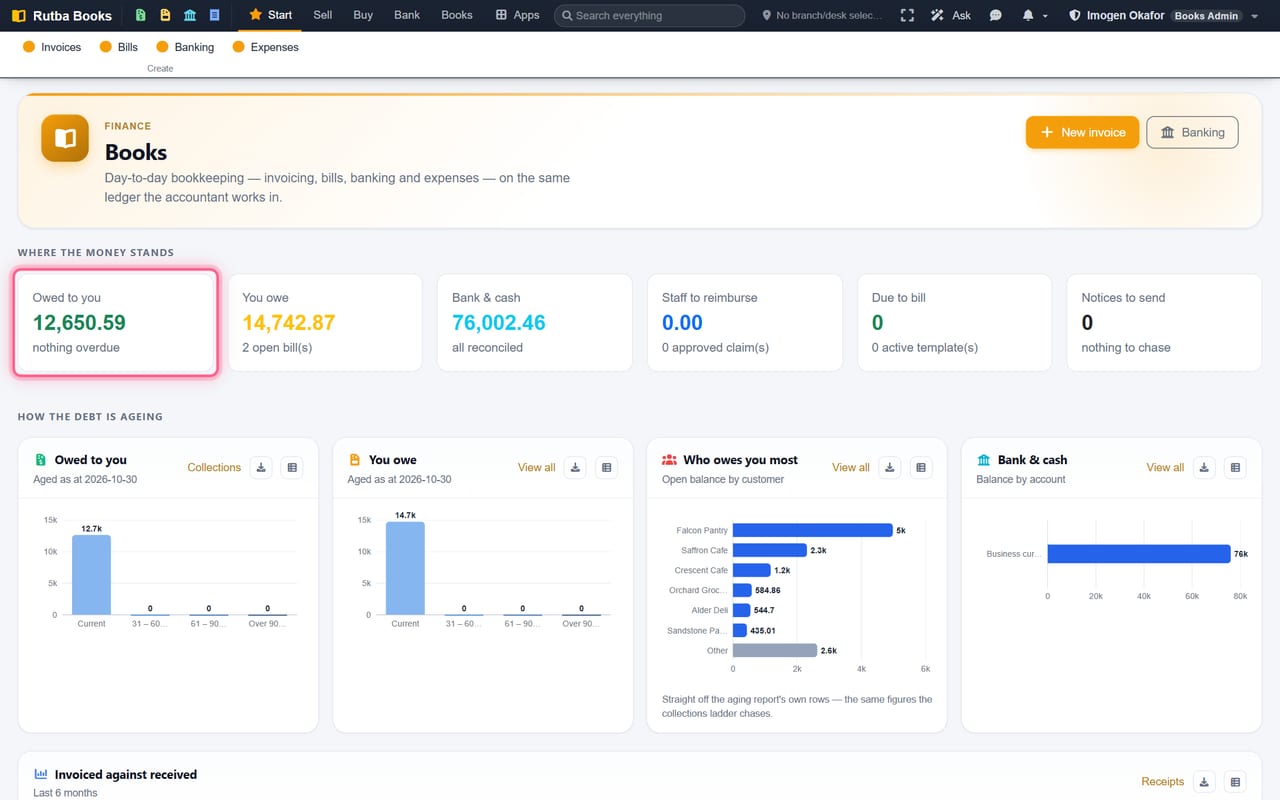
Task: Download the Bank & cash chart
Action: click(1204, 467)
